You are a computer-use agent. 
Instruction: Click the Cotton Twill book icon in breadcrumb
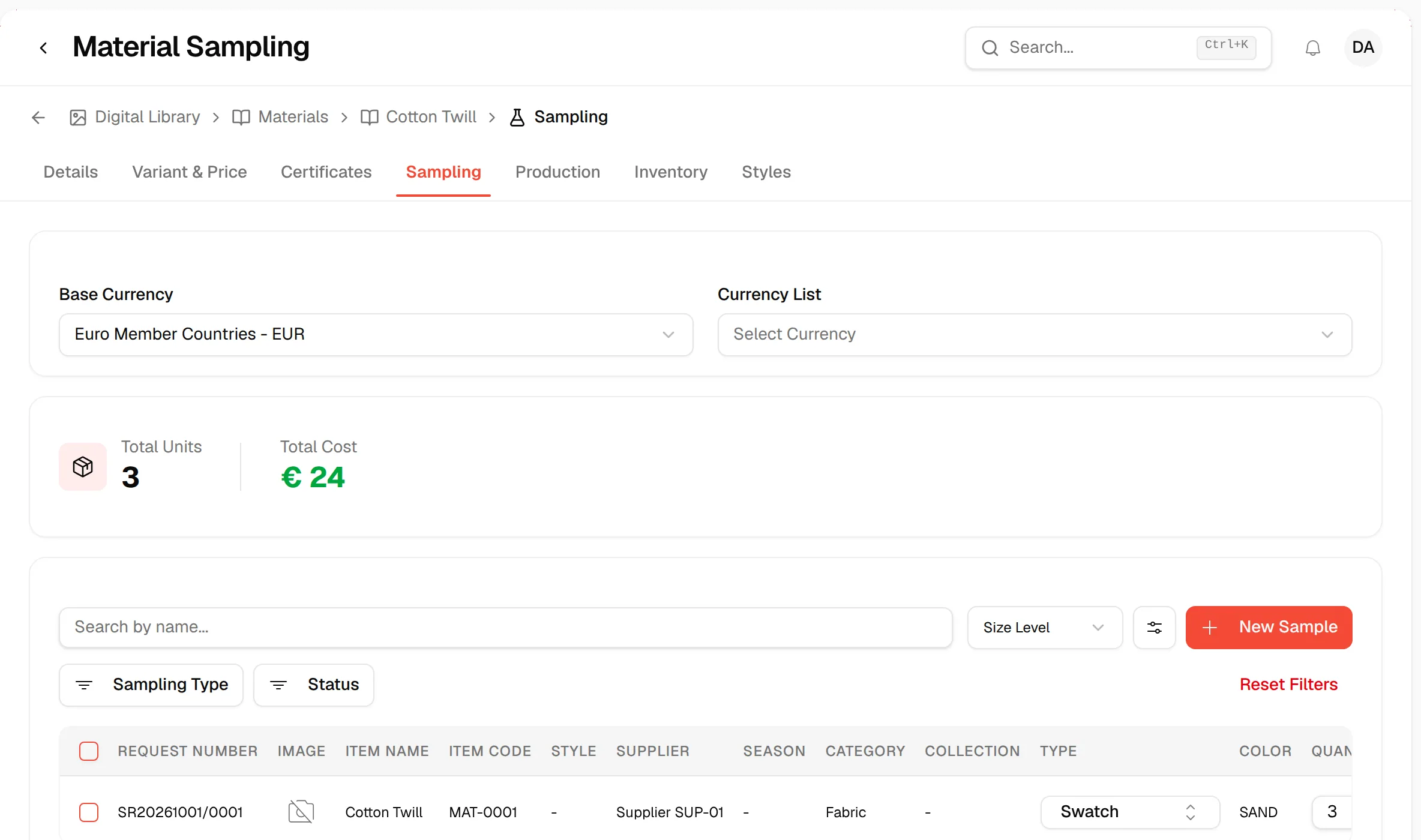click(x=370, y=117)
